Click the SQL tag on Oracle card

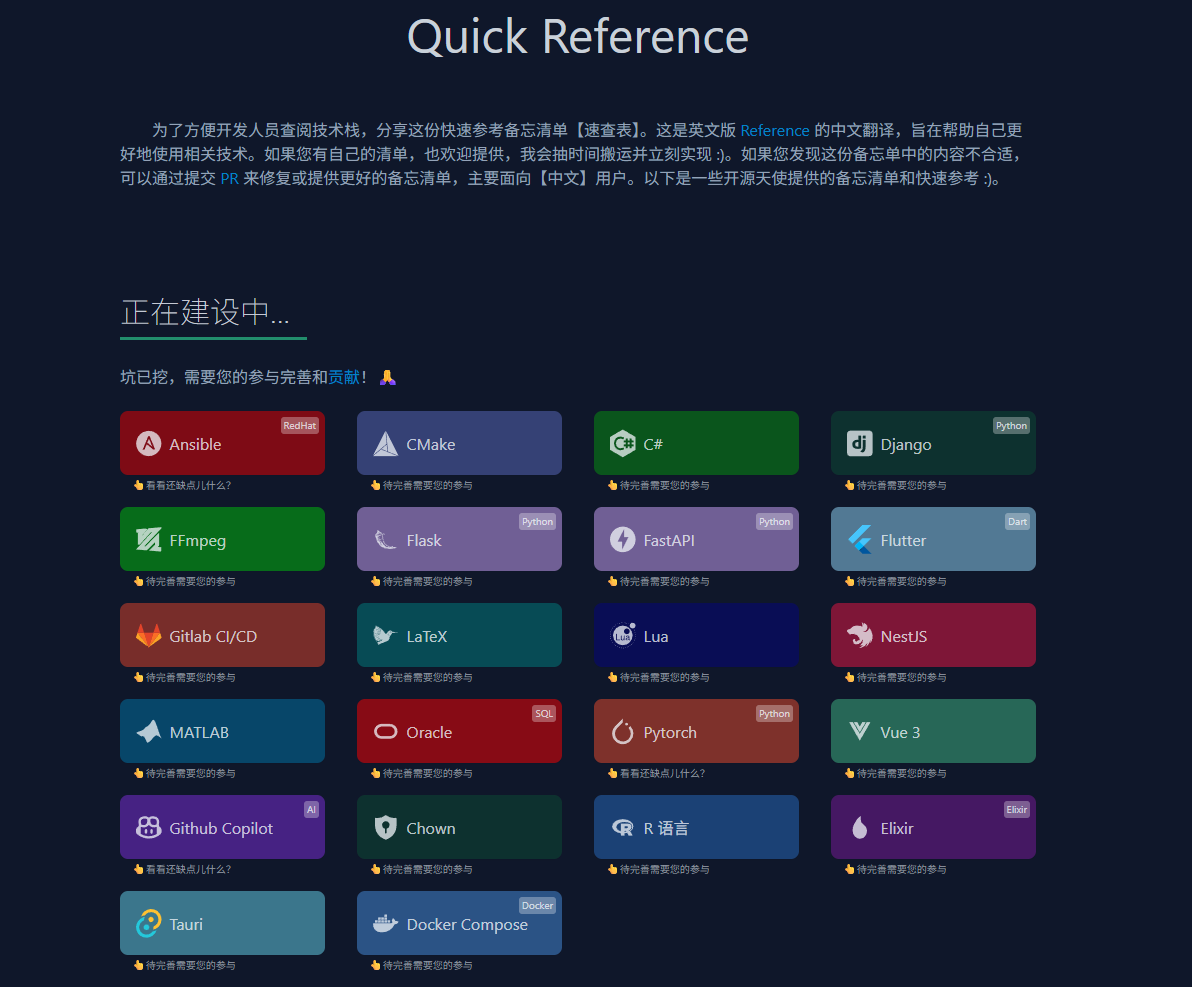click(544, 713)
